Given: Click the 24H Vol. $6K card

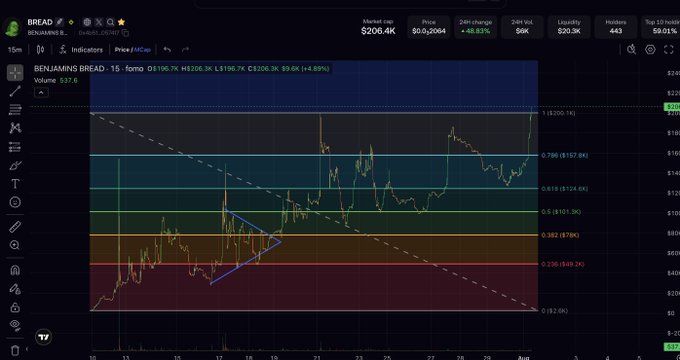Looking at the screenshot, I should coord(522,27).
